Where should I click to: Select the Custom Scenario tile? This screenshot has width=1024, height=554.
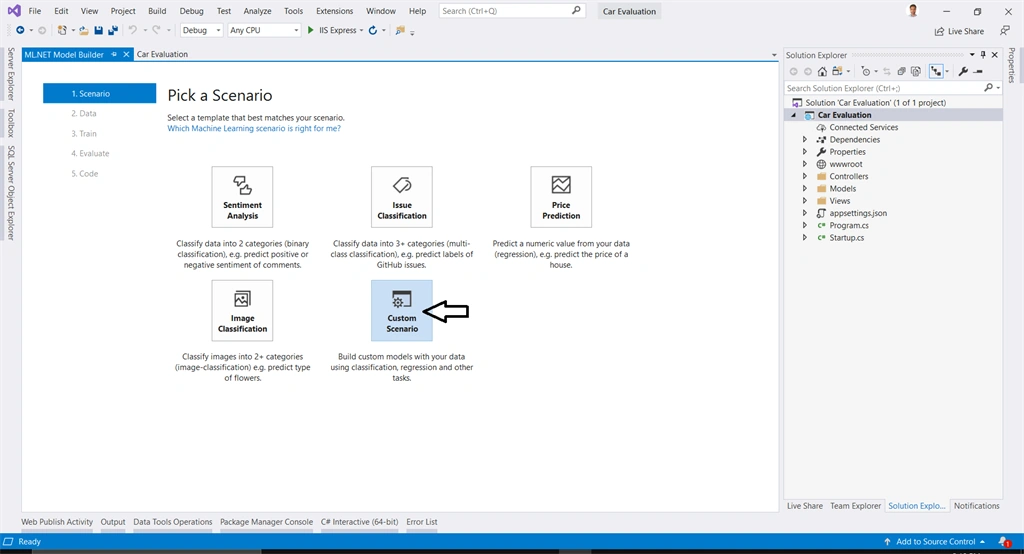[x=402, y=310]
